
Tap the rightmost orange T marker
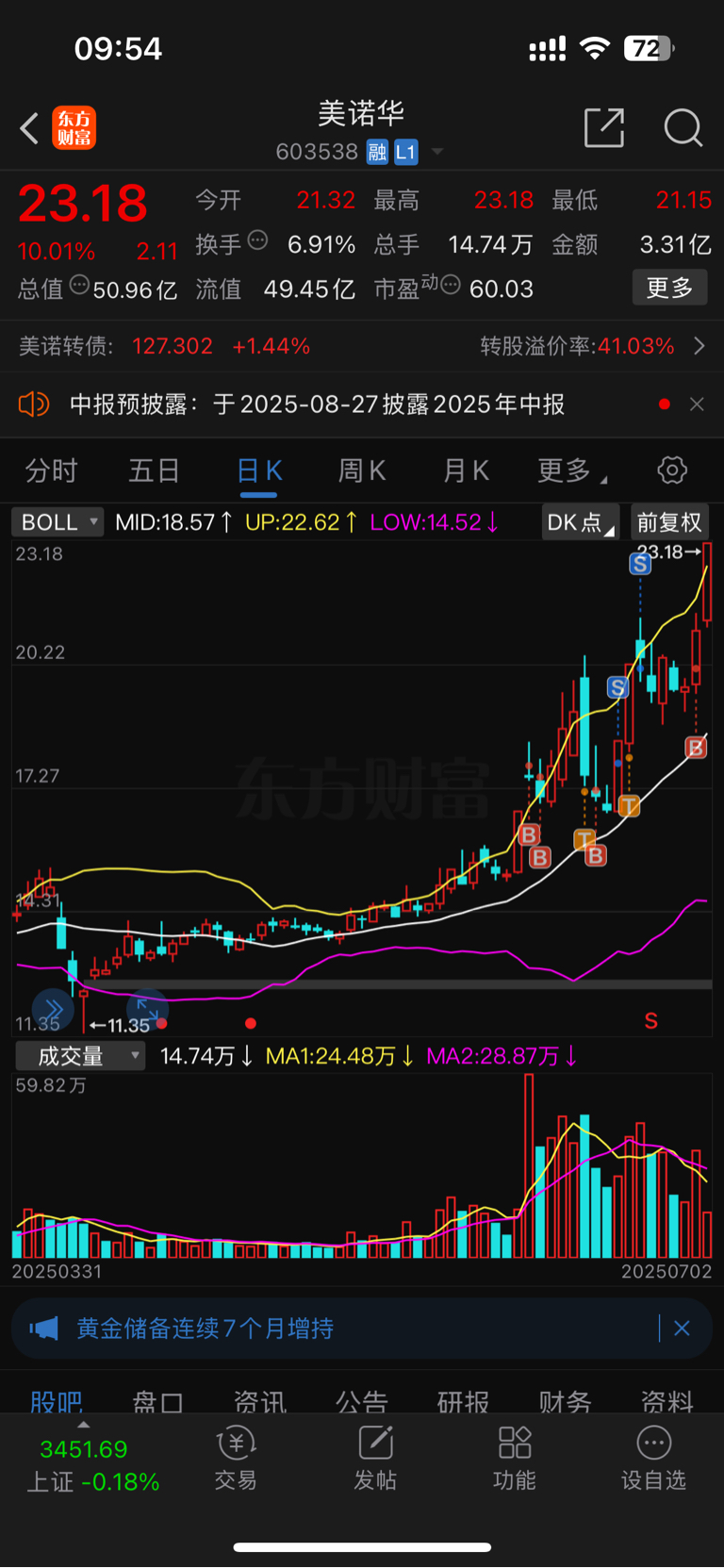coord(629,805)
